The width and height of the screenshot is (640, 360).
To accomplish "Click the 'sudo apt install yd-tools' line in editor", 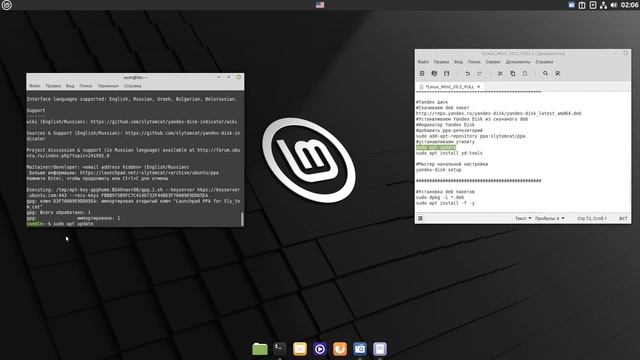I will pos(449,153).
